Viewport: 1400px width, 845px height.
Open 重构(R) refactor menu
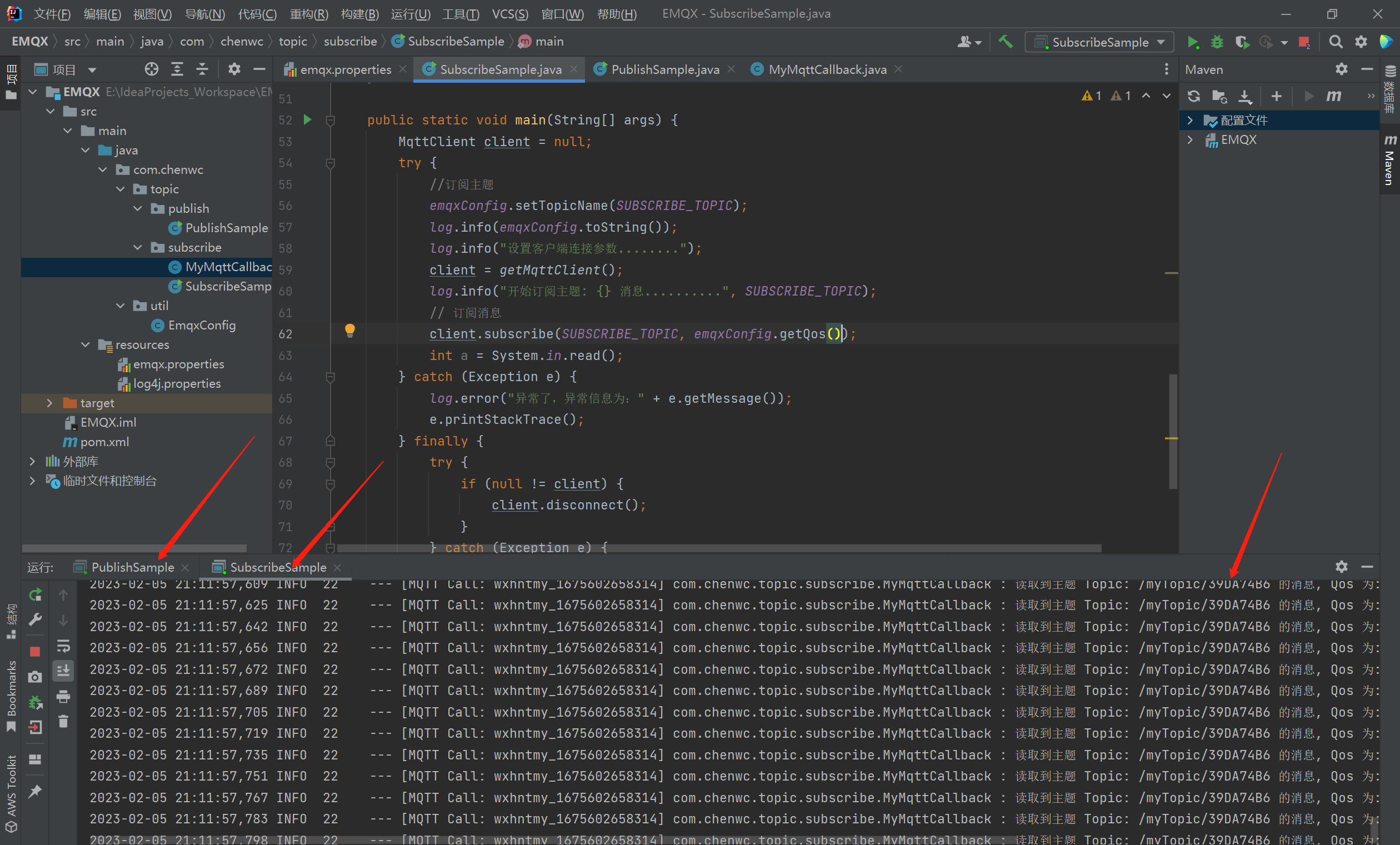coord(308,14)
